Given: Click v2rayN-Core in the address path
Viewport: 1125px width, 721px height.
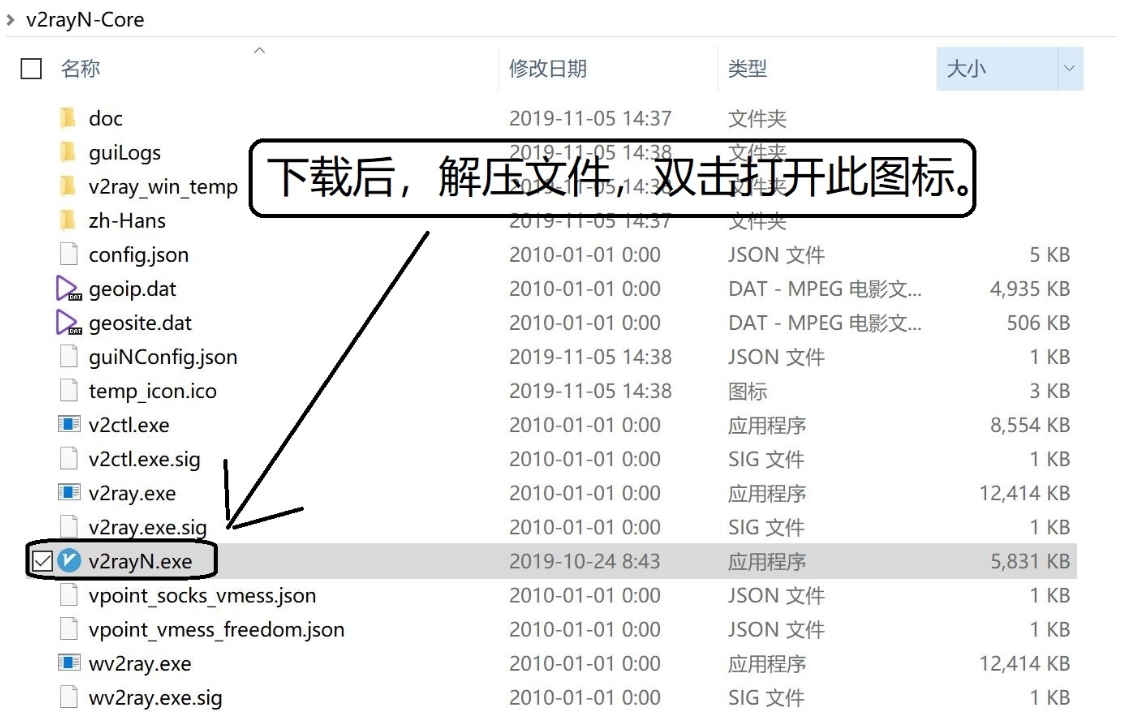Looking at the screenshot, I should [x=85, y=19].
